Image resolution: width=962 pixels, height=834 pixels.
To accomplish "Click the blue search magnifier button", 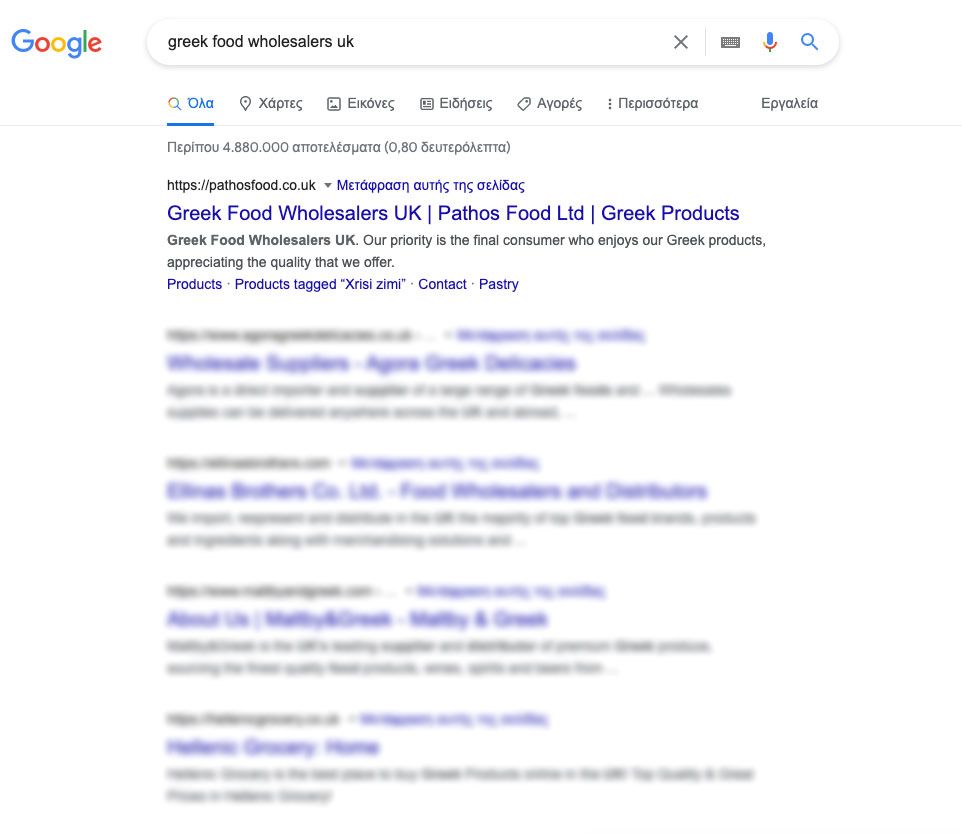I will click(x=809, y=42).
